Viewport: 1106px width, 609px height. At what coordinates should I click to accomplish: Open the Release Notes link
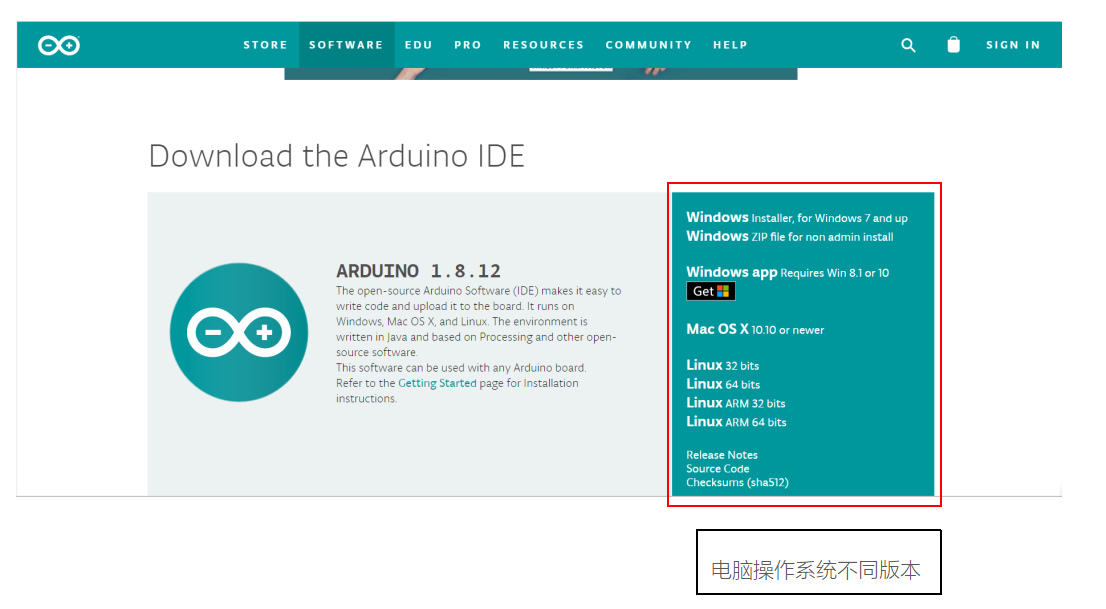coord(722,455)
